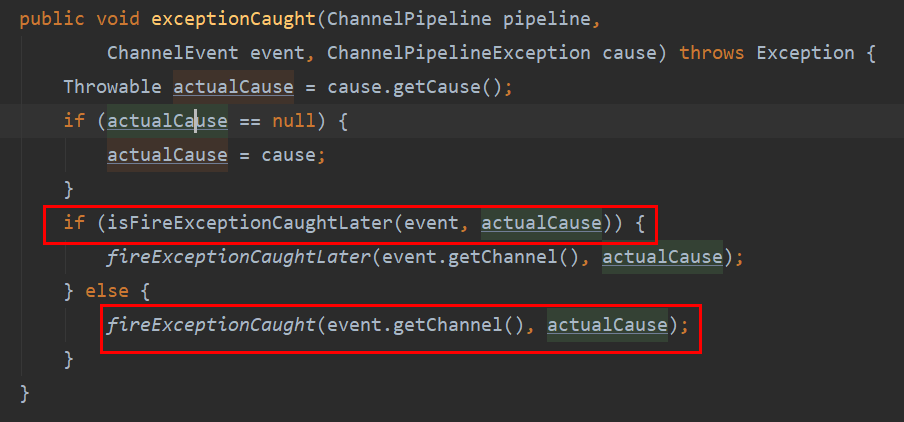Click the void return type
The height and width of the screenshot is (422, 904).
click(118, 19)
